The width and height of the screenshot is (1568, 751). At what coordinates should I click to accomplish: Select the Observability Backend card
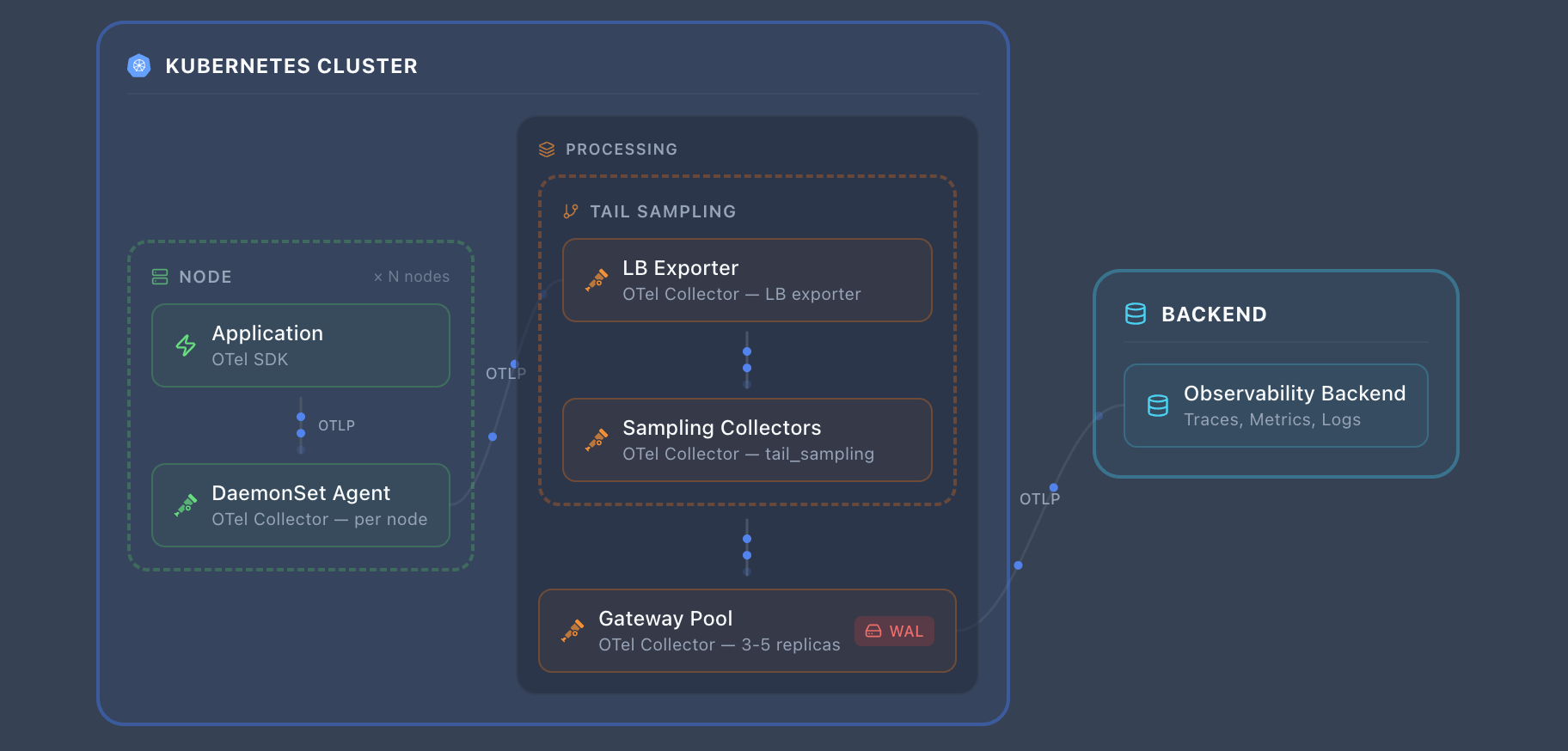[x=1276, y=406]
